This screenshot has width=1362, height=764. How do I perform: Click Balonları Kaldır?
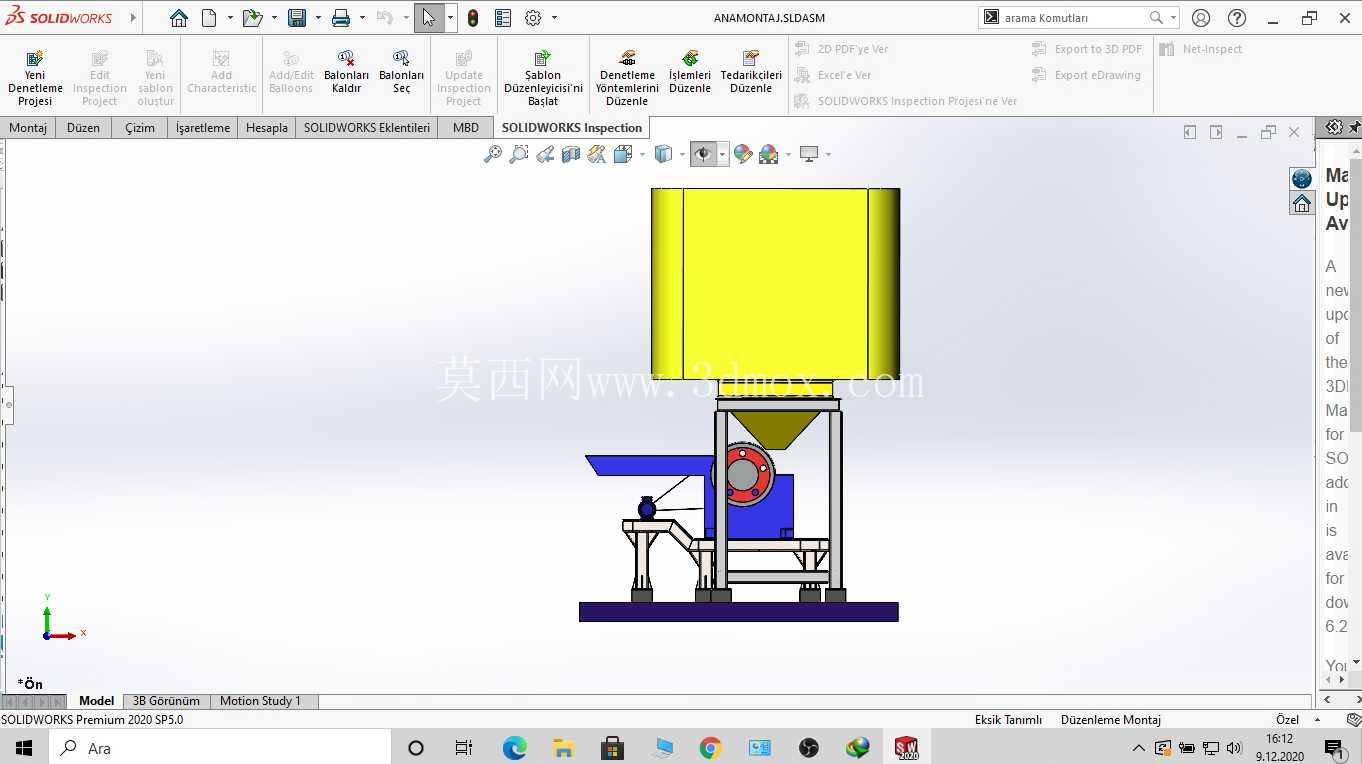tap(346, 72)
